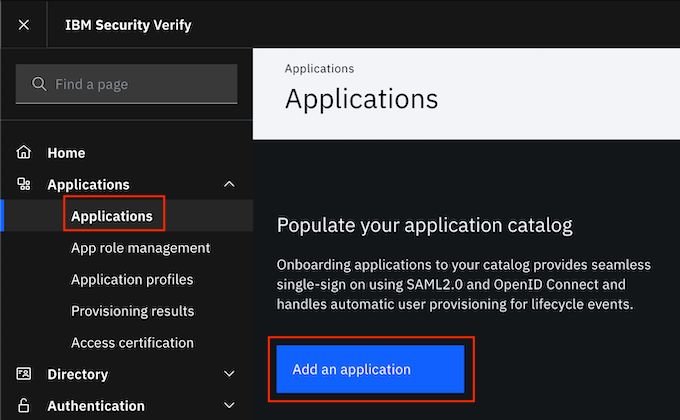Click the Home house icon
680x420 pixels.
tap(23, 152)
